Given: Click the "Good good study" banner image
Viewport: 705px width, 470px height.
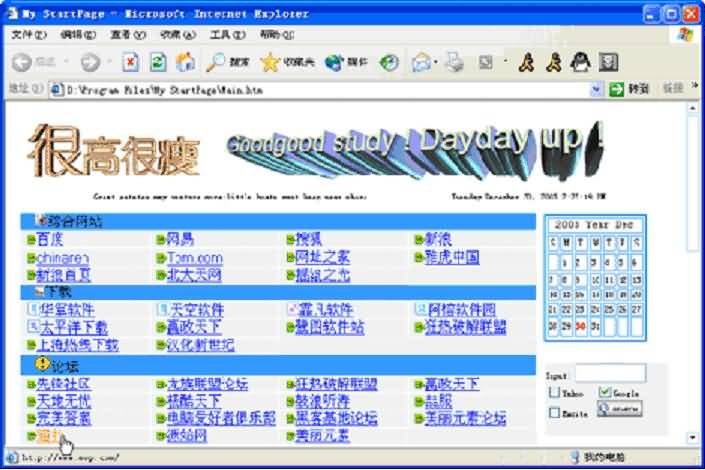Looking at the screenshot, I should [415, 151].
